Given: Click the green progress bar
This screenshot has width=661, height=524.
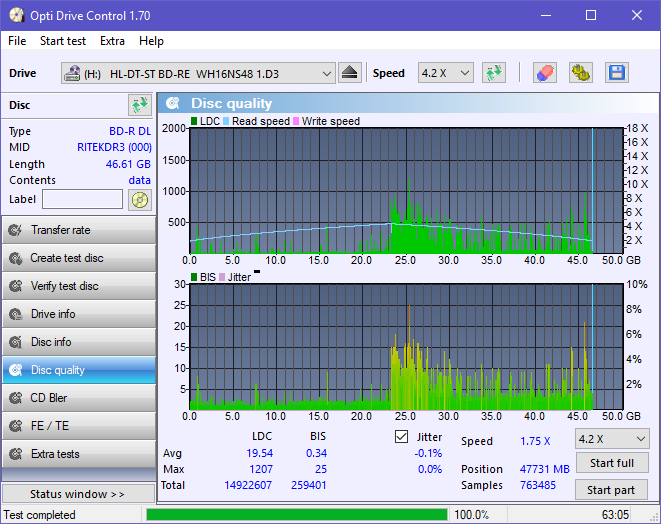Looking at the screenshot, I should (x=296, y=515).
